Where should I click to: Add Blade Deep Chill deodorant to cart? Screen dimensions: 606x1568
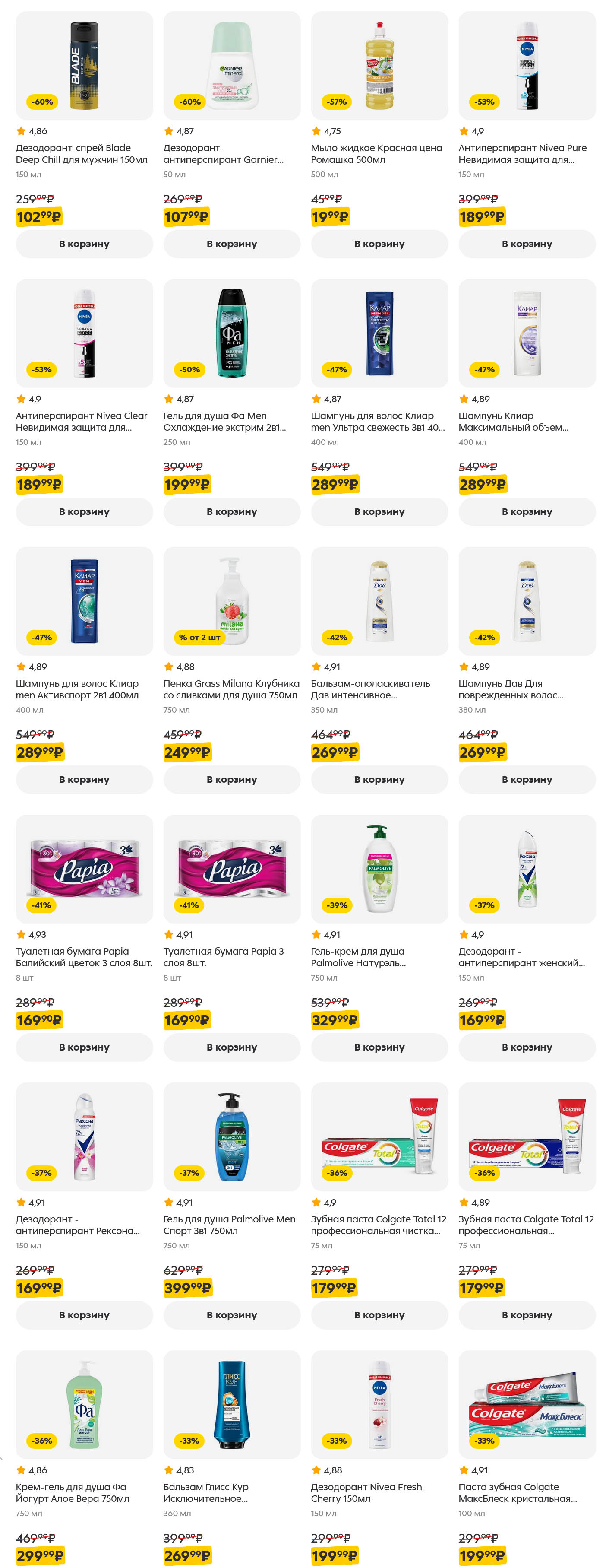click(84, 244)
